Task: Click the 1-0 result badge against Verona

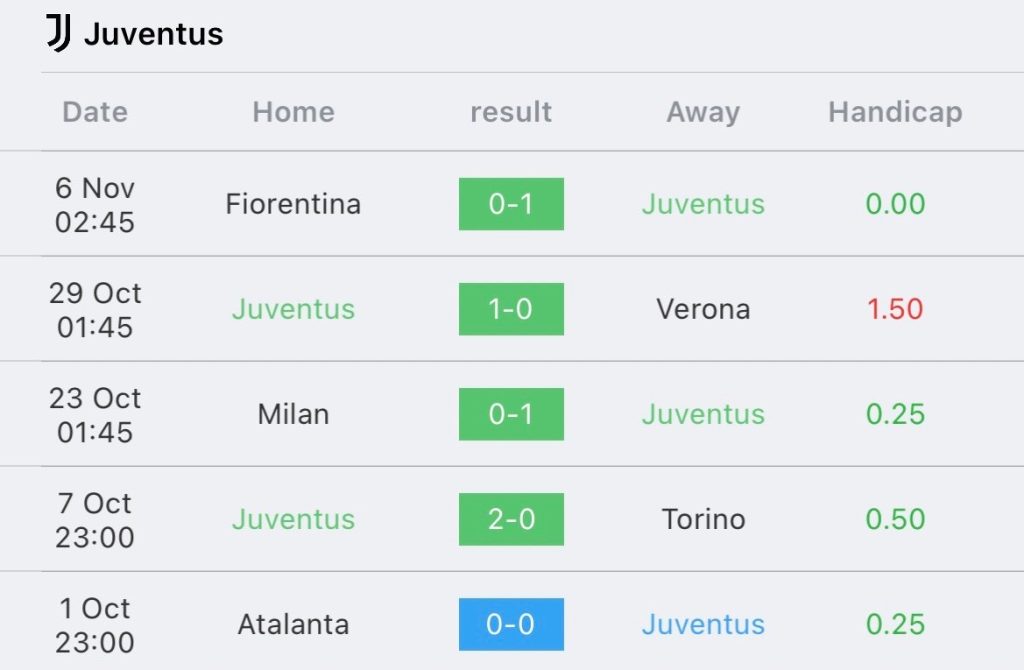Action: coord(511,309)
